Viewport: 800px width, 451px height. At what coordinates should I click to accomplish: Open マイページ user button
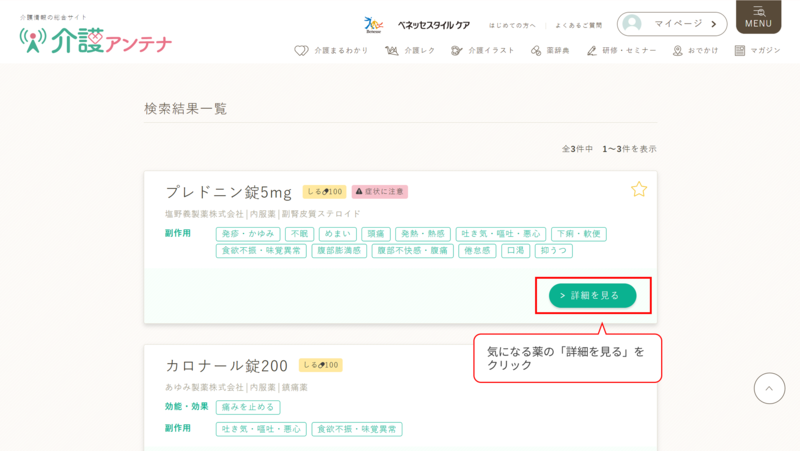672,24
